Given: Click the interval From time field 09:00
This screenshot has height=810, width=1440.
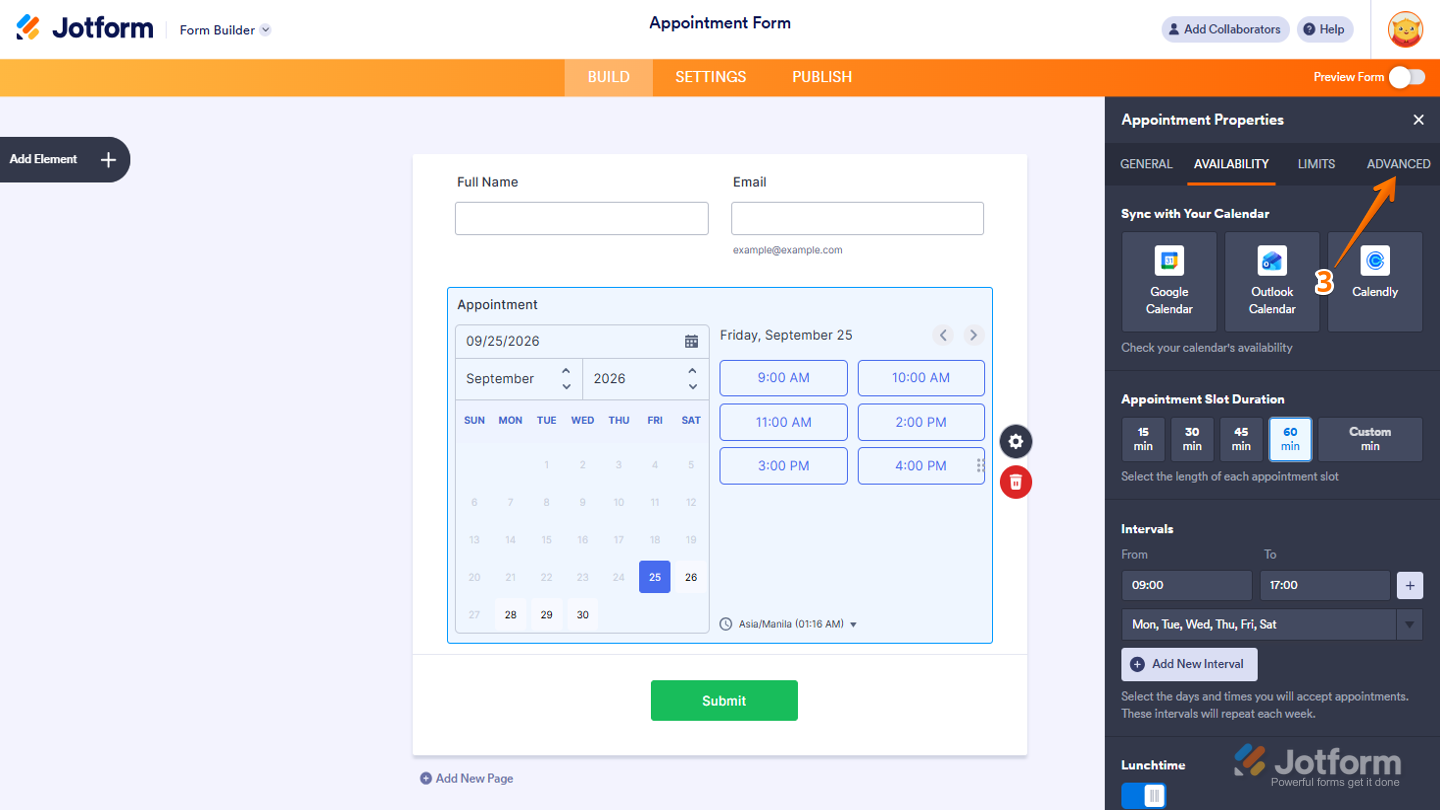Looking at the screenshot, I should click(1187, 585).
